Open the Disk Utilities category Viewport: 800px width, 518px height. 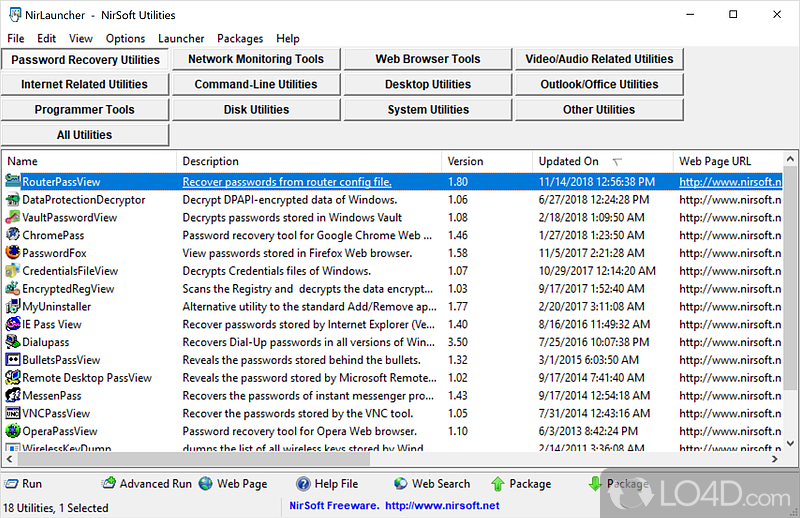[256, 110]
